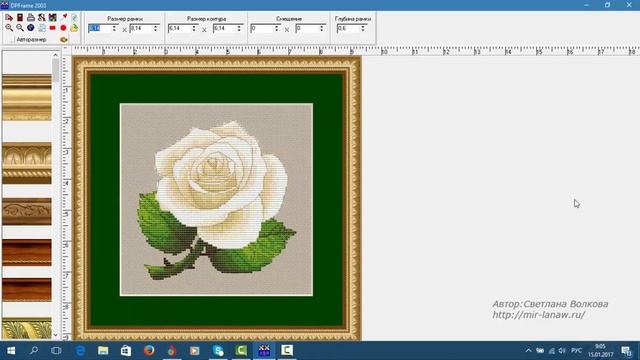Click the volume speaker tray icon

click(562, 351)
